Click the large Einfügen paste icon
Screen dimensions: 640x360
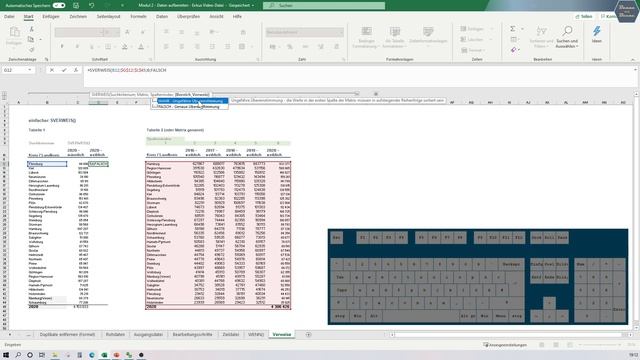(14, 33)
